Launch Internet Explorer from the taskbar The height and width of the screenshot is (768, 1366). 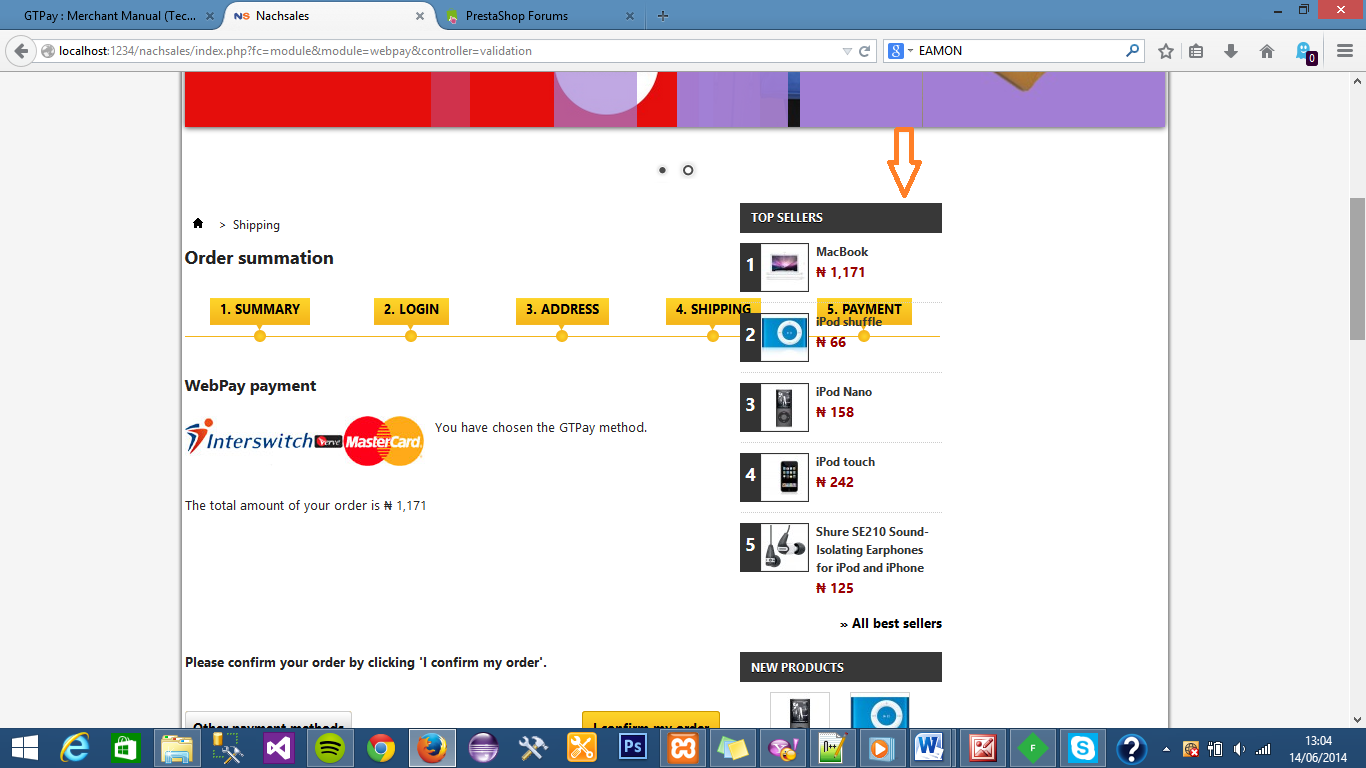pos(75,748)
